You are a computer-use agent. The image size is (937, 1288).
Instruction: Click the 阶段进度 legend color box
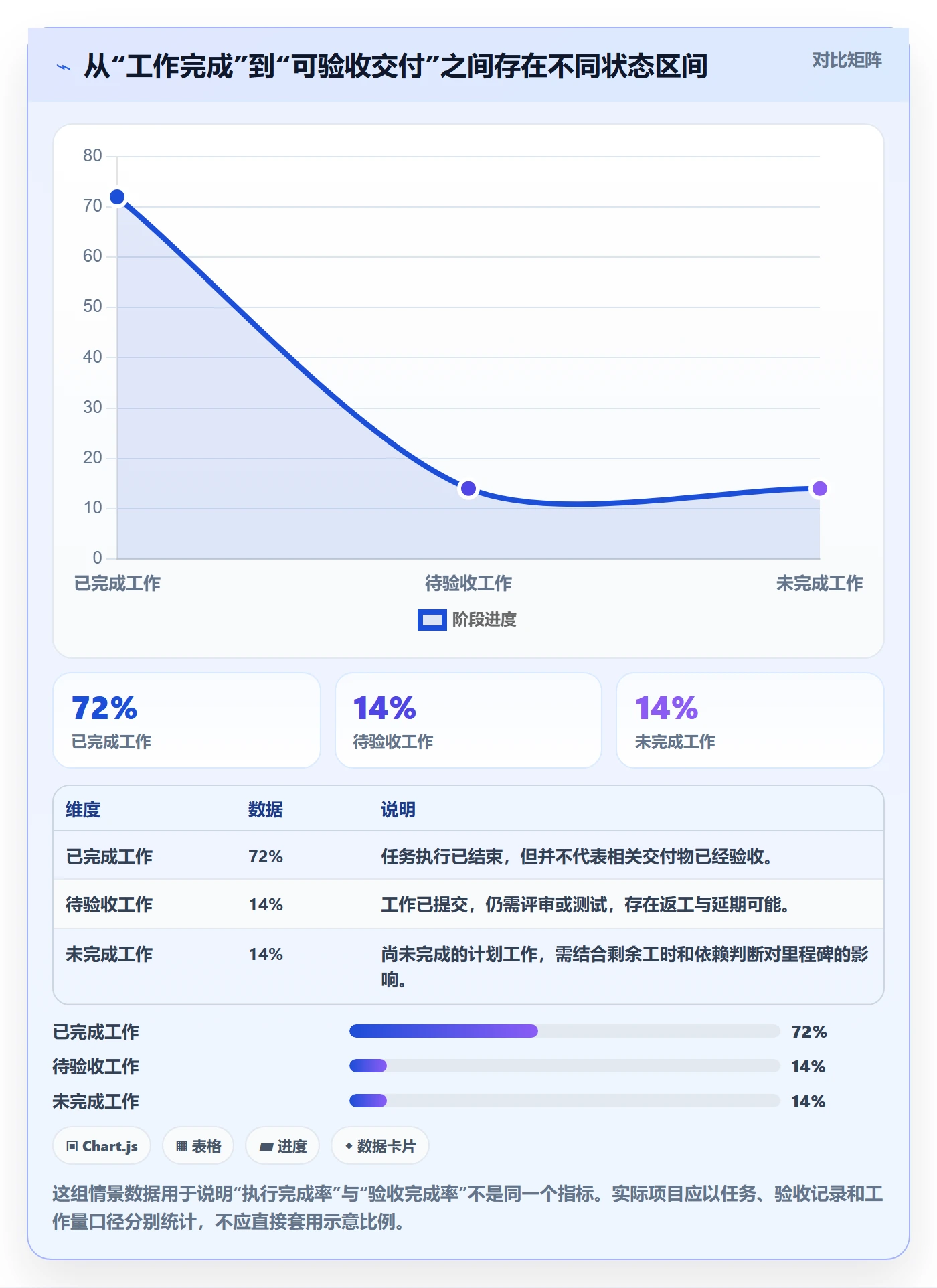click(x=432, y=620)
